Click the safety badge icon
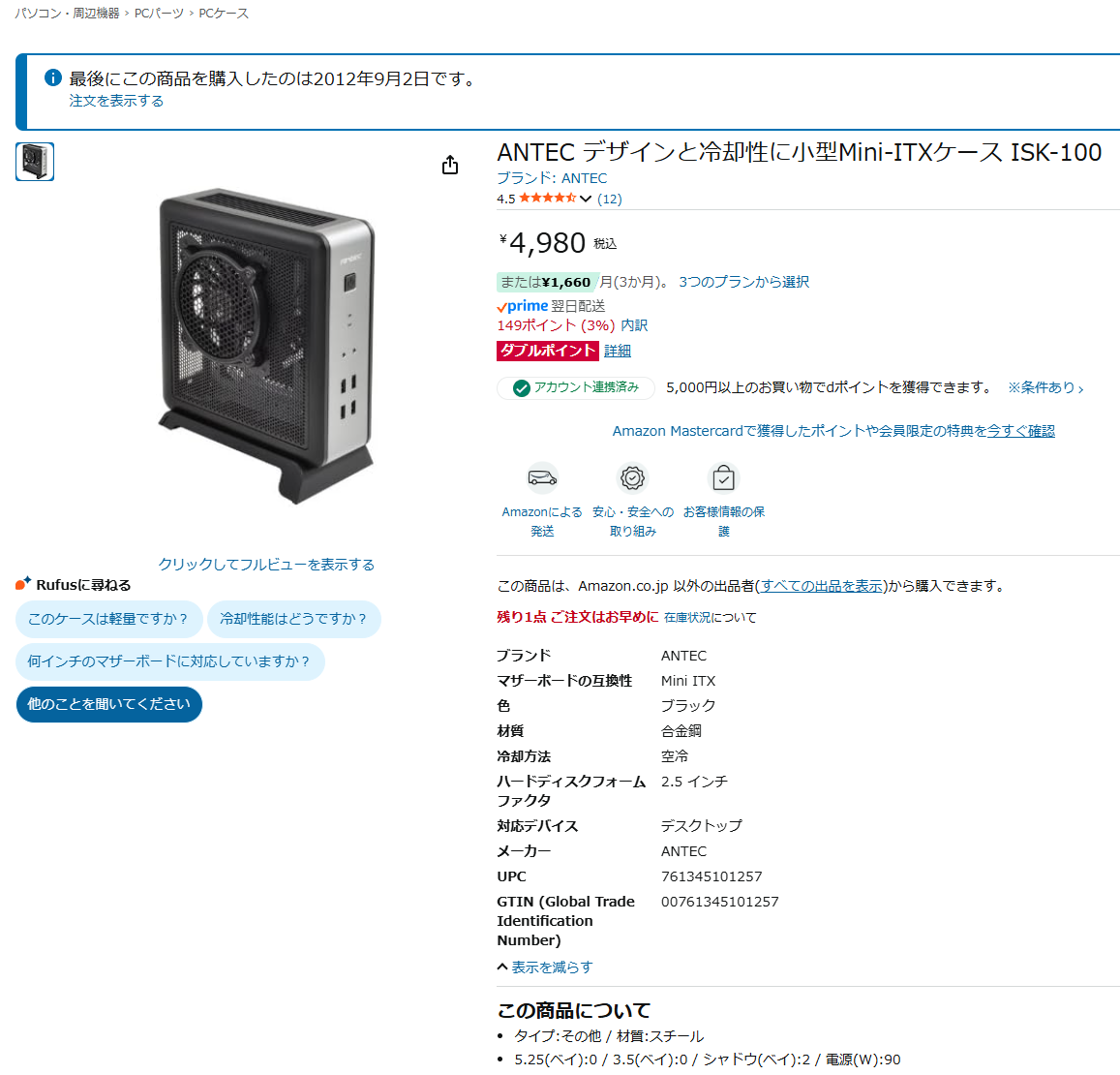This screenshot has height=1075, width=1120. click(632, 478)
